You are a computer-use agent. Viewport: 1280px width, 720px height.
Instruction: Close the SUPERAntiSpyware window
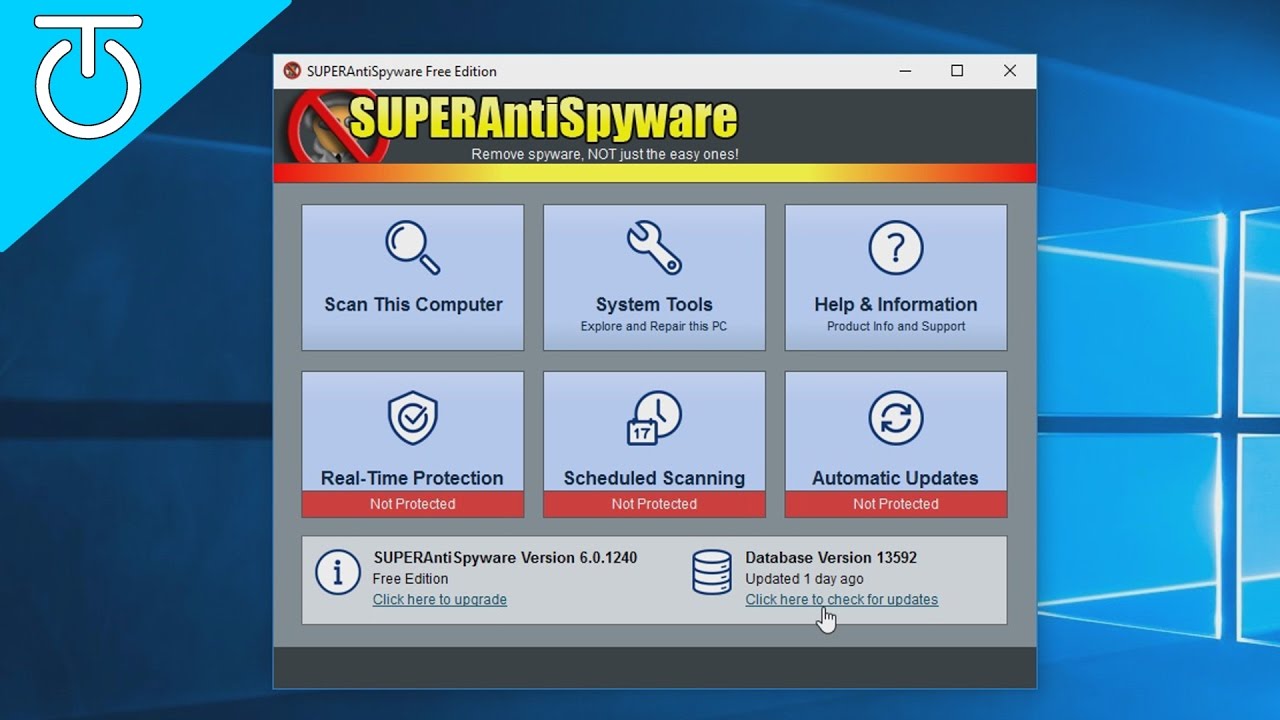[1010, 71]
